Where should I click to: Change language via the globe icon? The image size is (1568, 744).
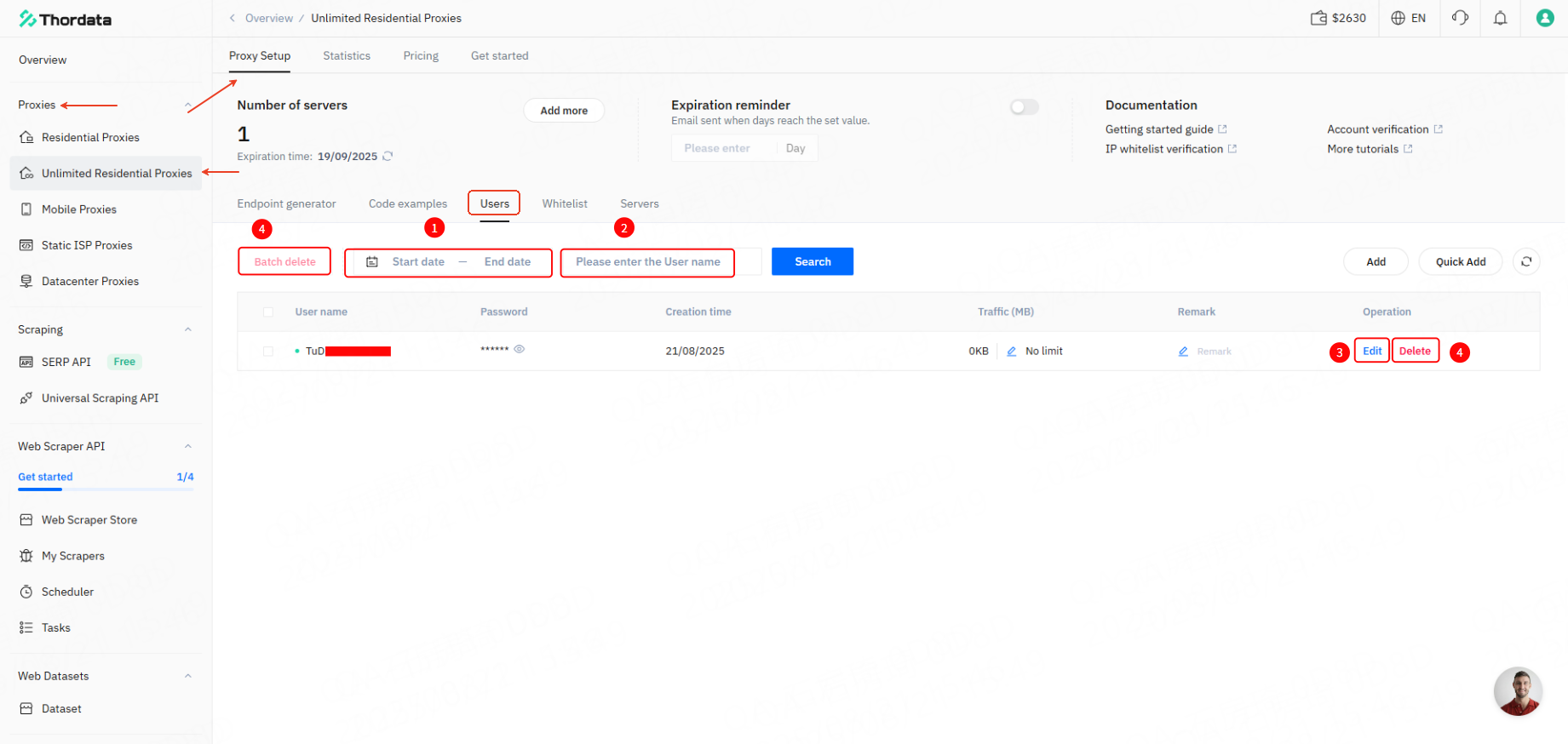tap(1398, 18)
